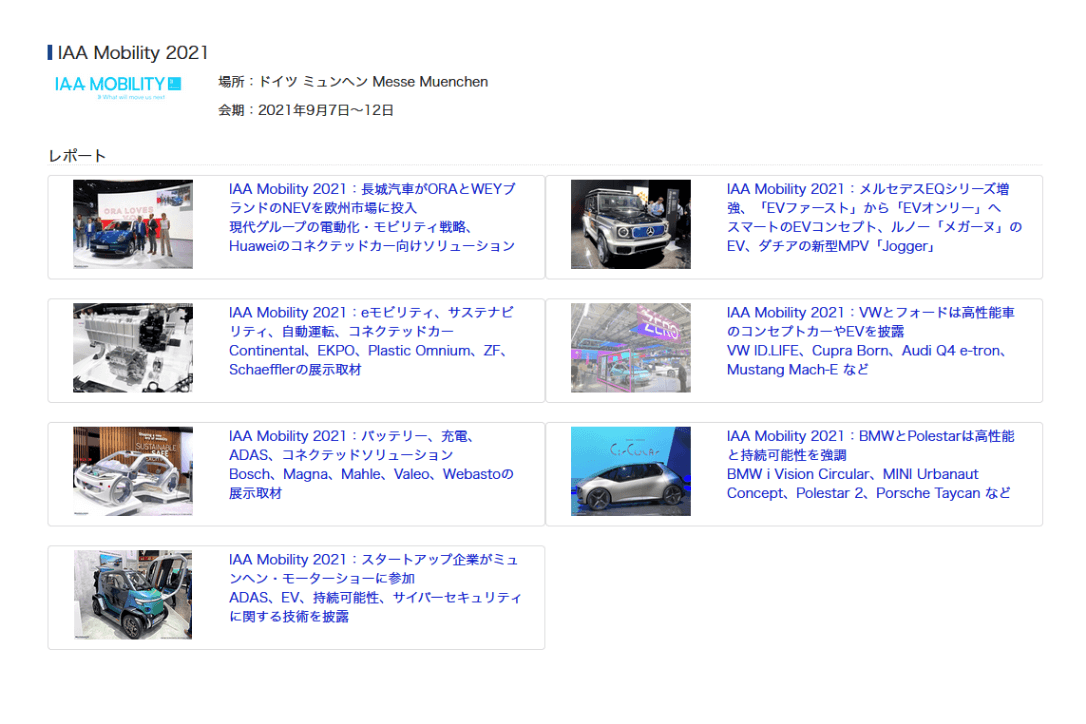Click the バッテリー、充電、ADAS report title
The width and height of the screenshot is (1086, 724).
pyautogui.click(x=356, y=445)
